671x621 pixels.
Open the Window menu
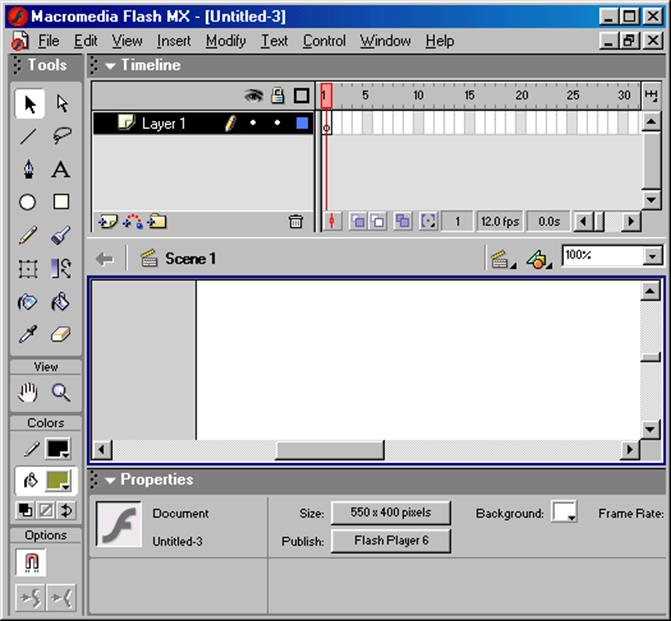[x=385, y=41]
